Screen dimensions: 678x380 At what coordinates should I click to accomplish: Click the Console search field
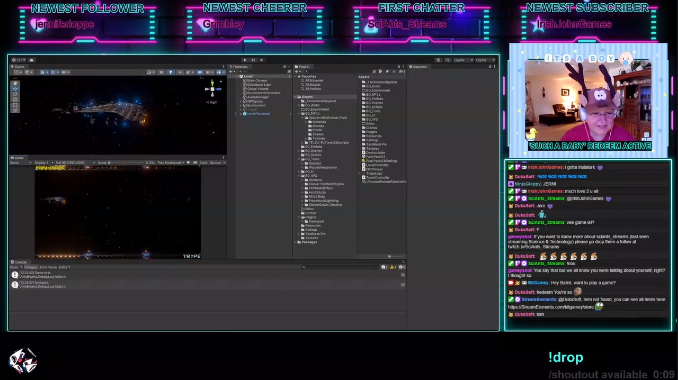(341, 267)
